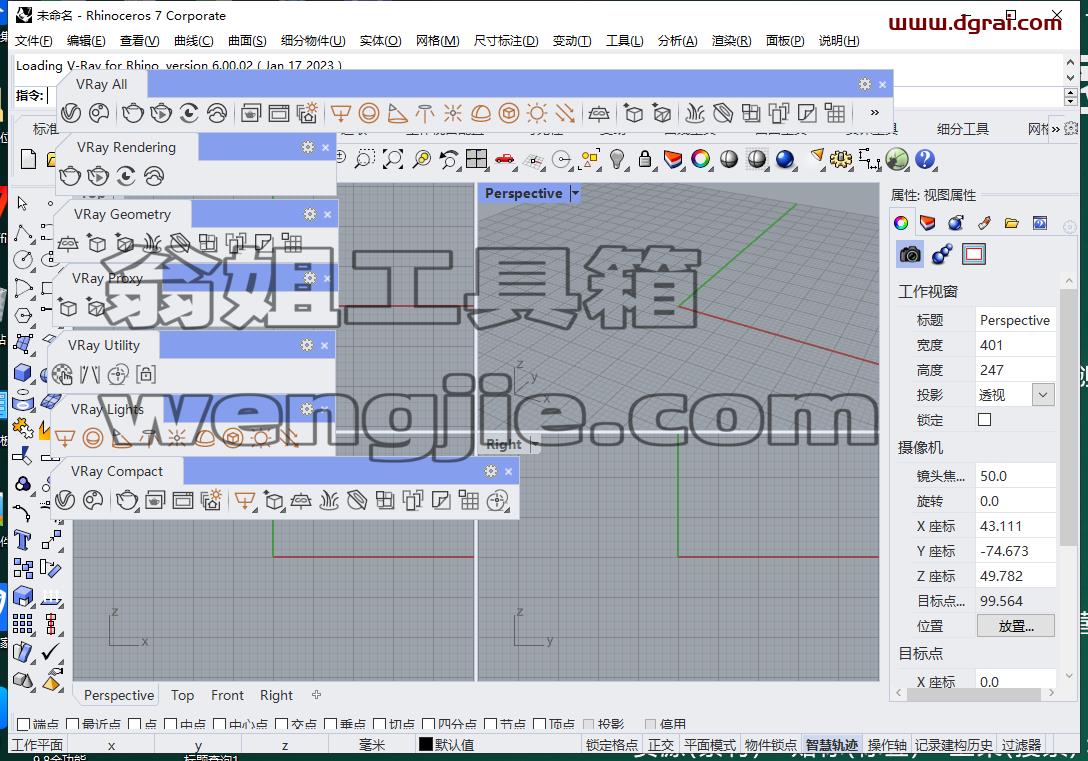Image resolution: width=1088 pixels, height=761 pixels.
Task: Add a V-Ray sun light in VRay All toolbar
Action: pos(536,112)
